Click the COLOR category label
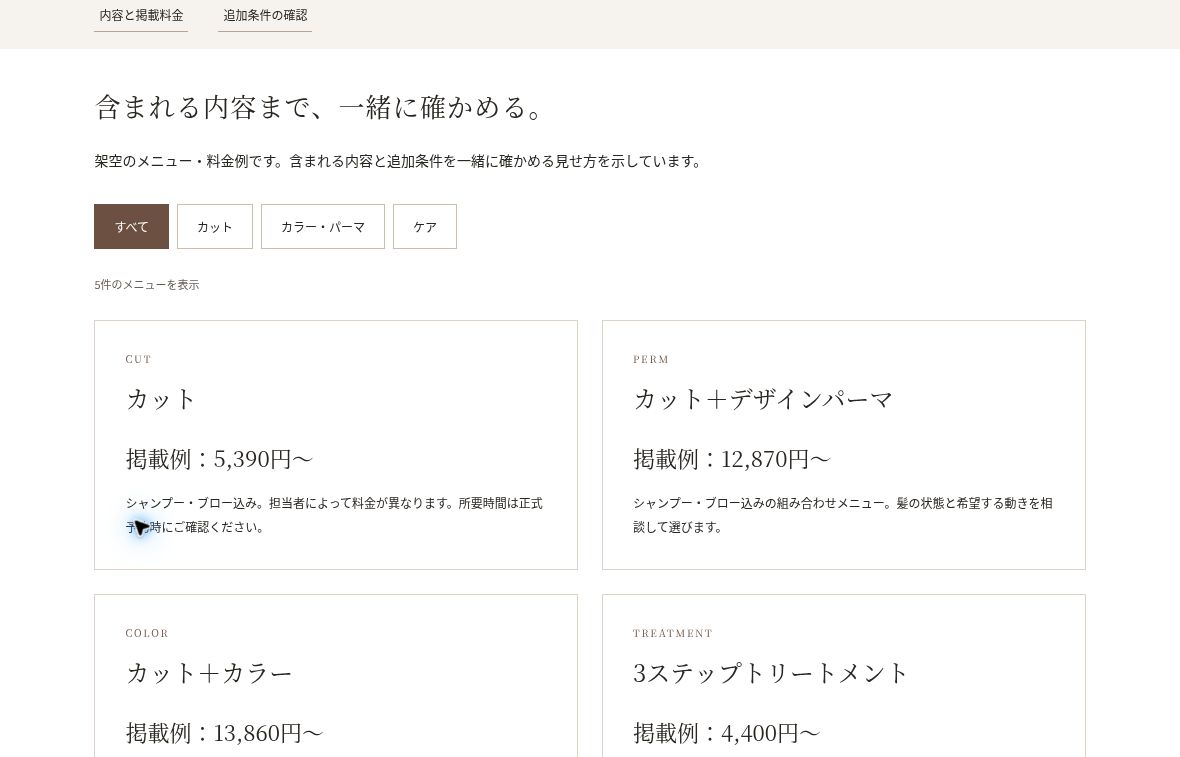Screen dimensions: 1180x757 147,634
